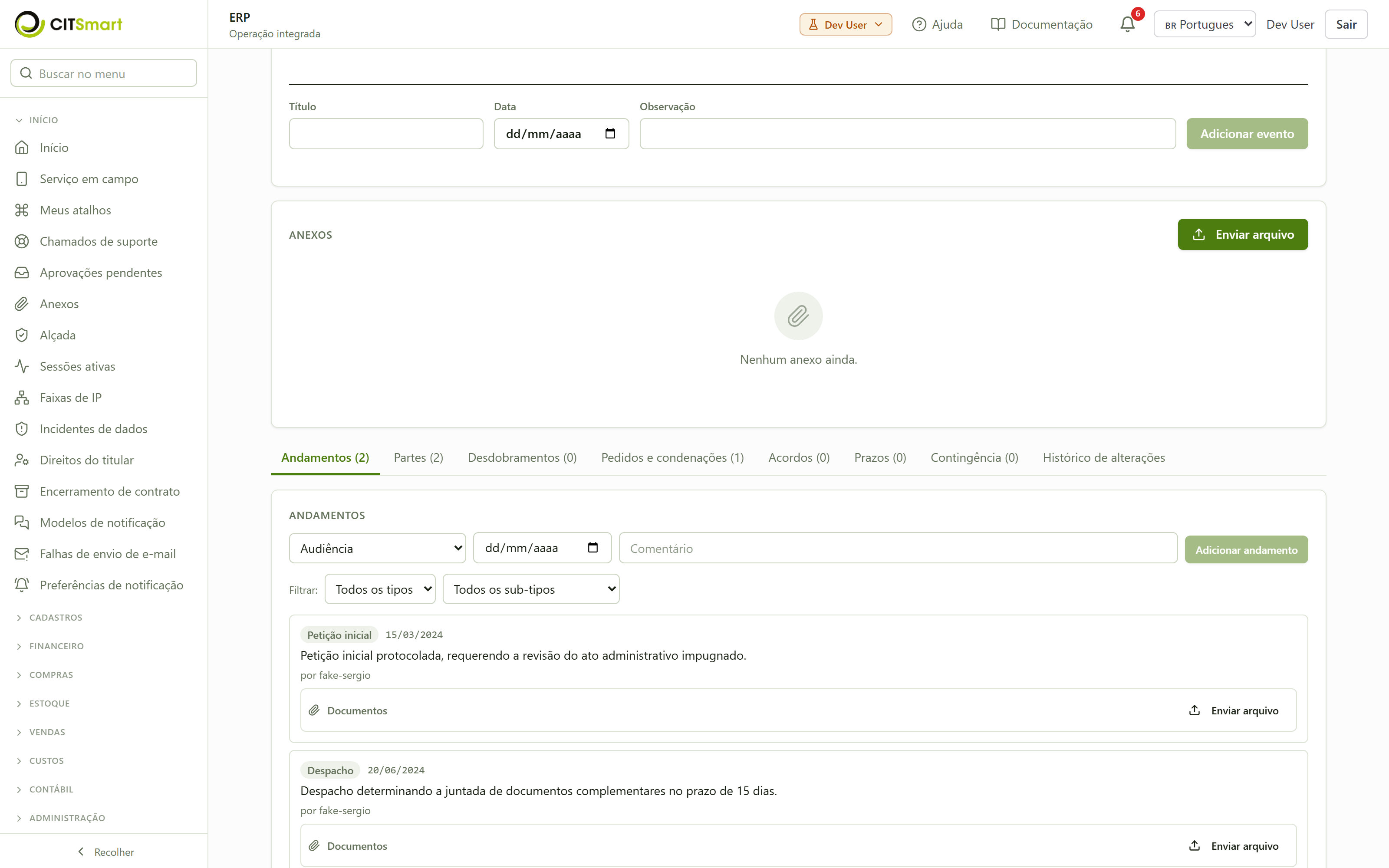
Task: Open the Todos os tipos filter
Action: tap(380, 589)
